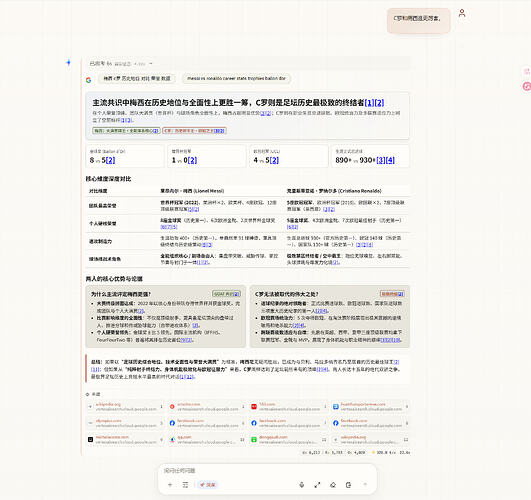Viewport: 531px width, 500px height.
Task: Click the send arrow button in input box
Action: 365,485
